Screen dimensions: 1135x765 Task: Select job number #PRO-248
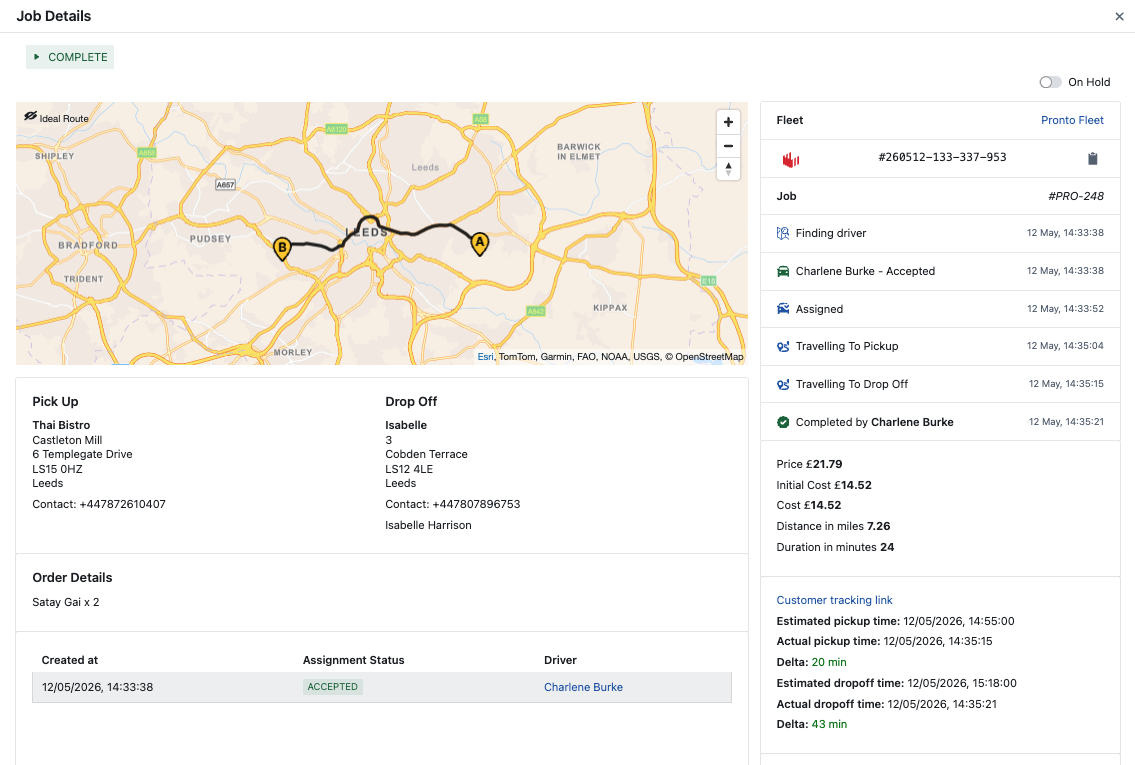pyautogui.click(x=1076, y=196)
